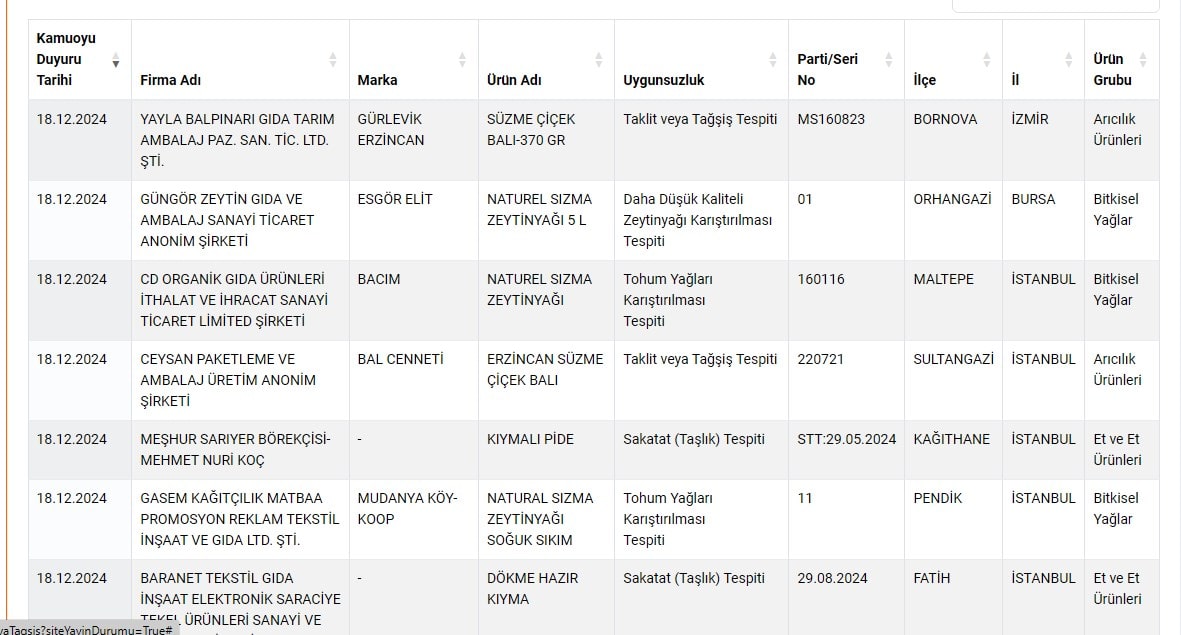This screenshot has height=635, width=1181.
Task: Click GÜNGÖR ZEYTİN GIDA company name
Action: click(x=227, y=220)
